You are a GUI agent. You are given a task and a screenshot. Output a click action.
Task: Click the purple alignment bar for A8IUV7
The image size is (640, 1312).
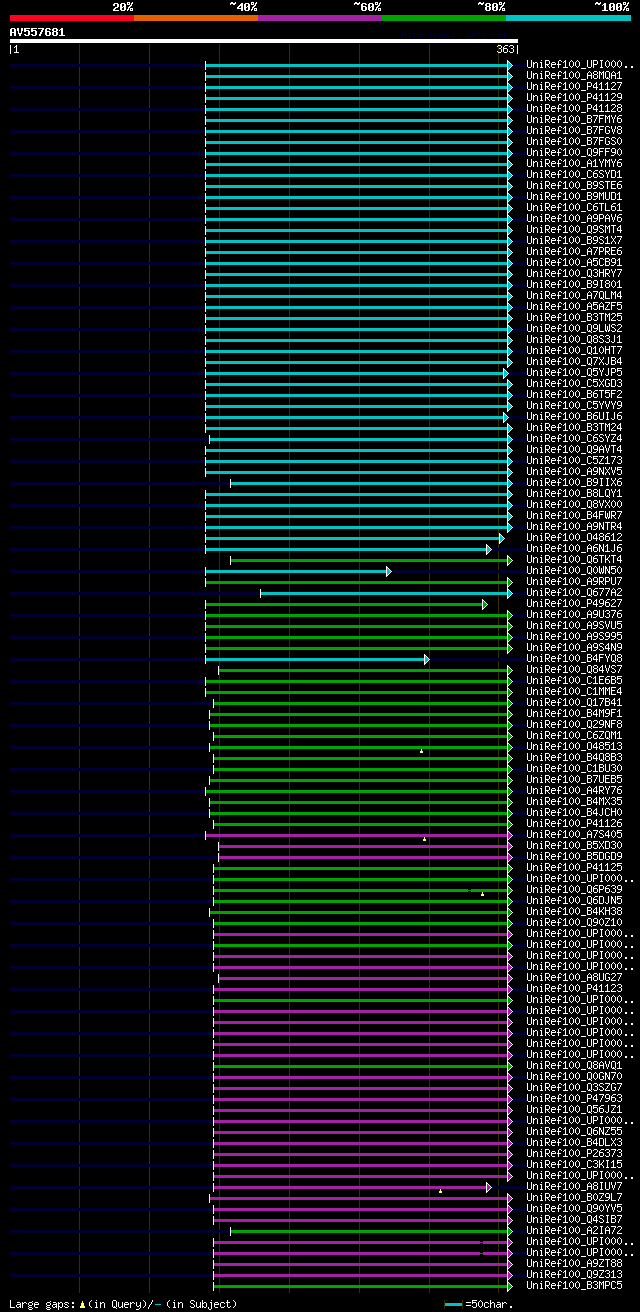tap(352, 1187)
